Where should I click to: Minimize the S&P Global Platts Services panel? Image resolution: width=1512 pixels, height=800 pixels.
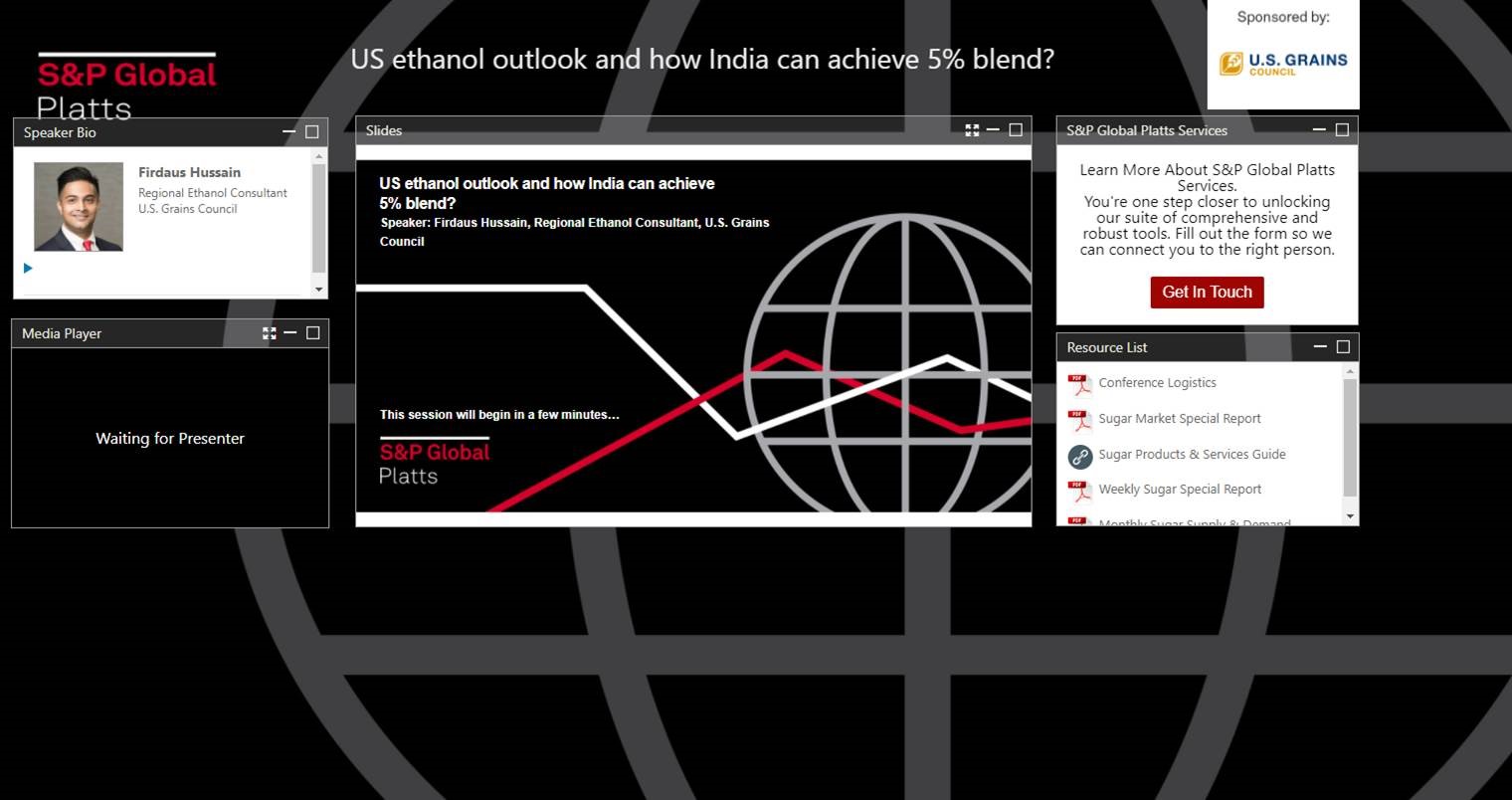1319,129
